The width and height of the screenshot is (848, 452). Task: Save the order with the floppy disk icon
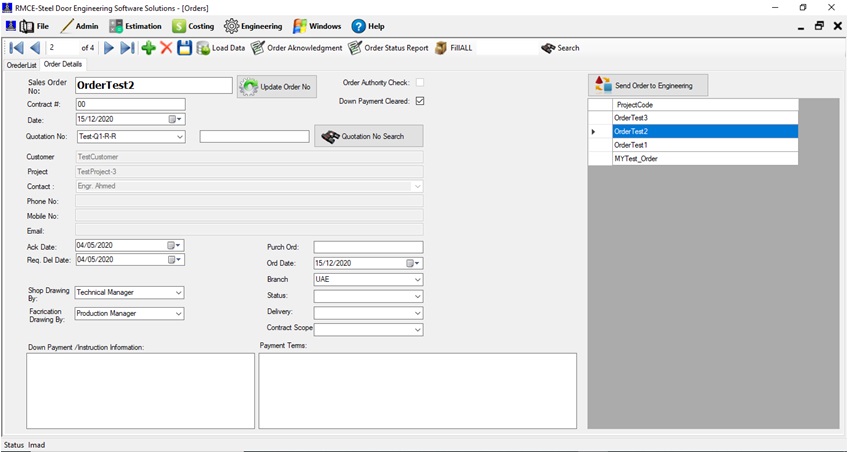tap(185, 48)
